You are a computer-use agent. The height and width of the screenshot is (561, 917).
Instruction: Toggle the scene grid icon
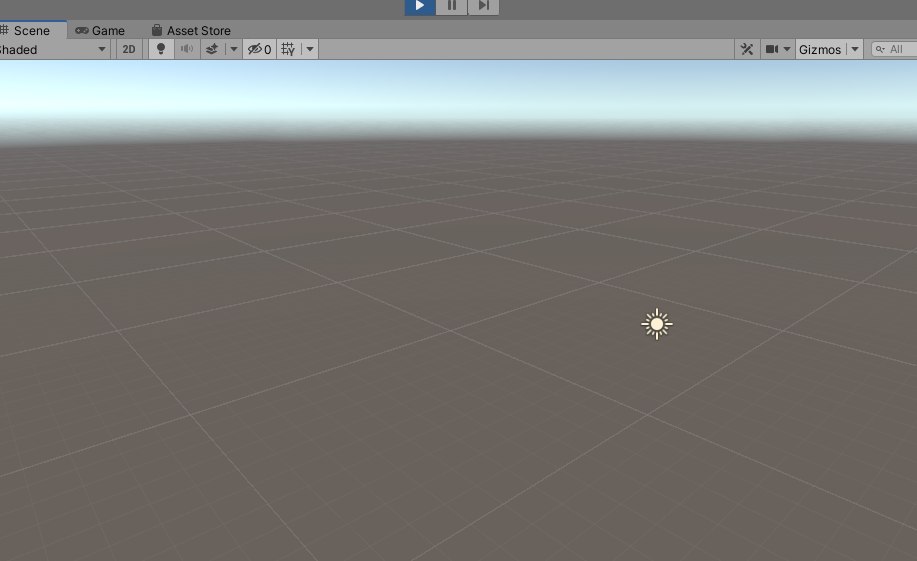tap(288, 50)
